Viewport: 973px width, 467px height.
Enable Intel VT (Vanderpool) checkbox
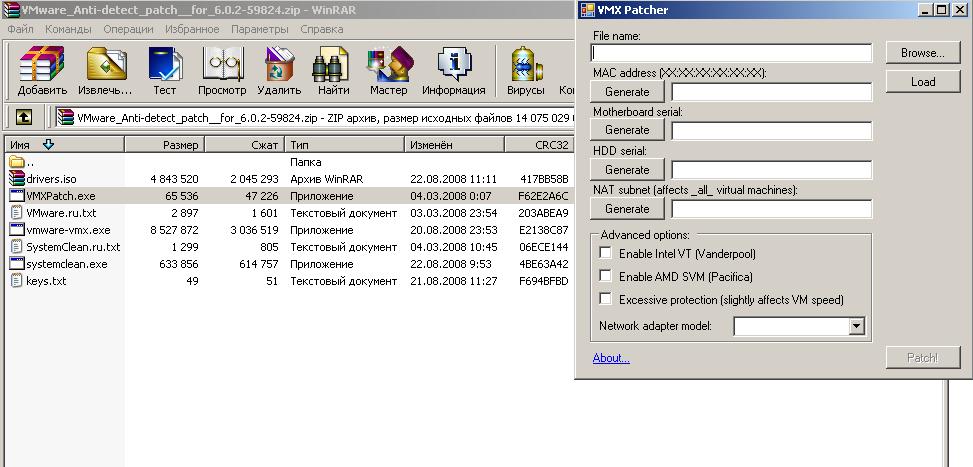tap(605, 253)
